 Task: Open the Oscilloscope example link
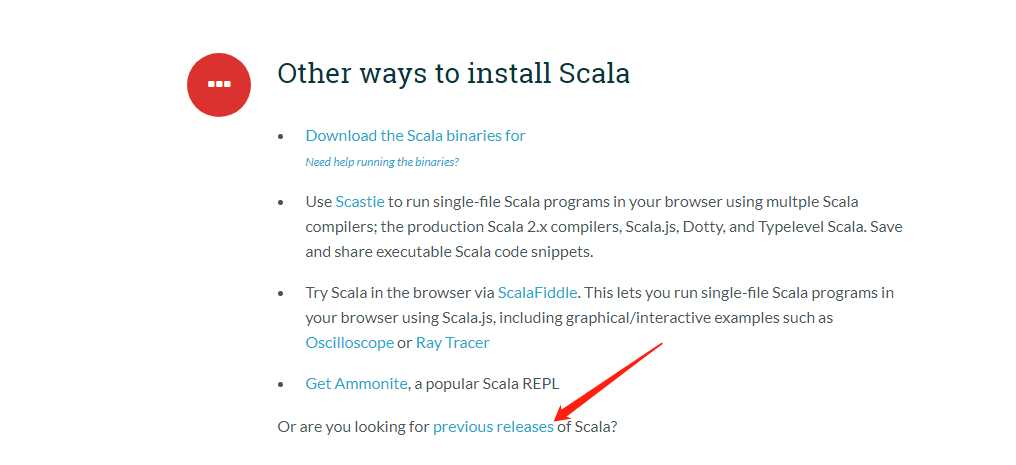coord(349,342)
